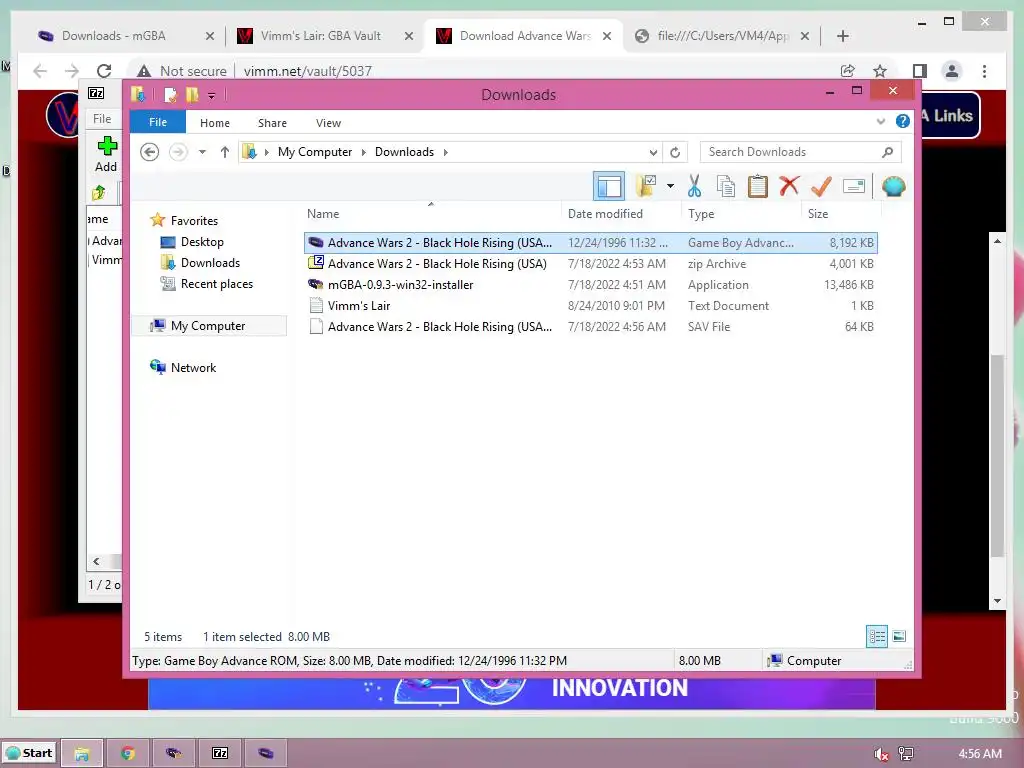Select mGBA-0.9.3-win32-installer file
The width and height of the screenshot is (1024, 768).
click(590, 285)
